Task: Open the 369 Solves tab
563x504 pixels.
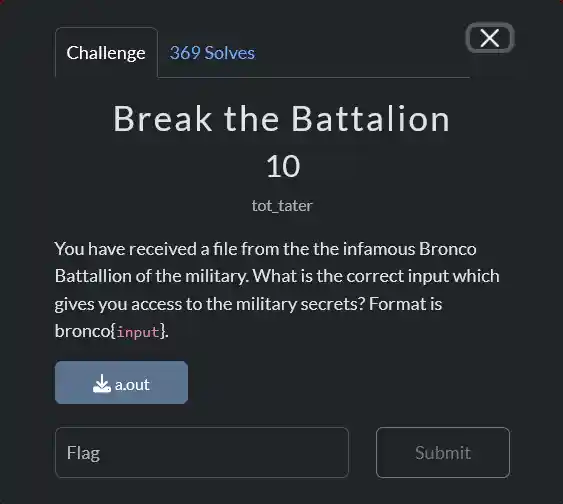Action: [x=212, y=53]
